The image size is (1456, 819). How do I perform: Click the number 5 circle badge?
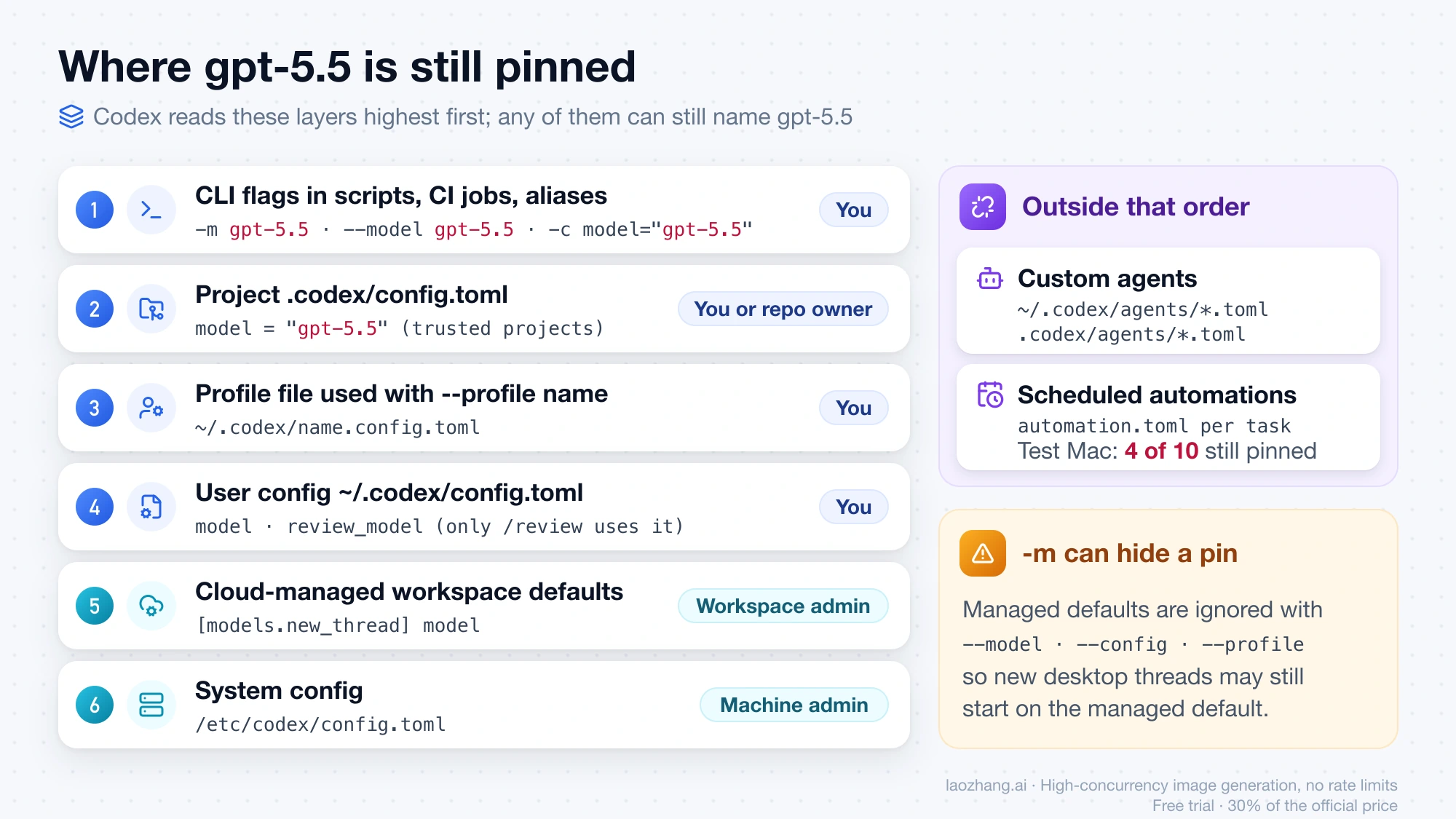pyautogui.click(x=95, y=606)
